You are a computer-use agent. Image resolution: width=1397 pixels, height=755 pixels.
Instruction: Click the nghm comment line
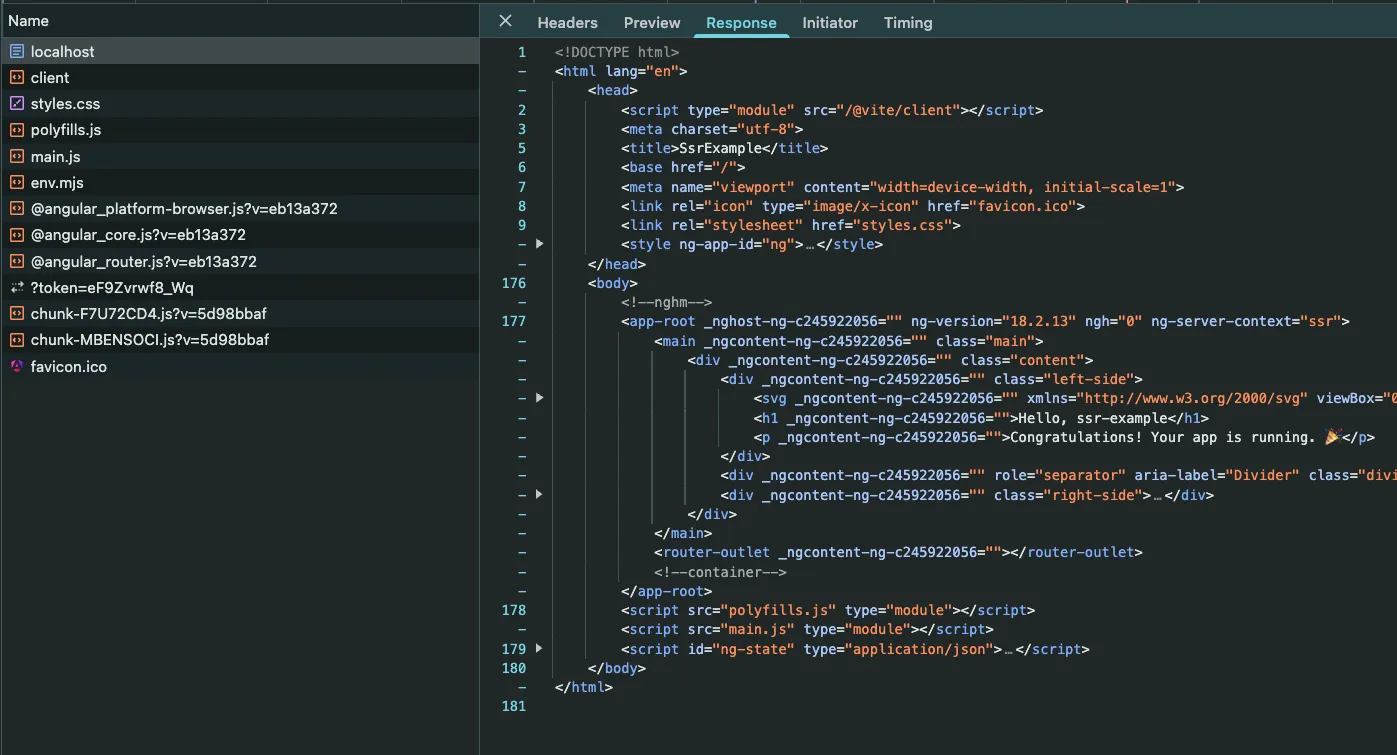[666, 302]
